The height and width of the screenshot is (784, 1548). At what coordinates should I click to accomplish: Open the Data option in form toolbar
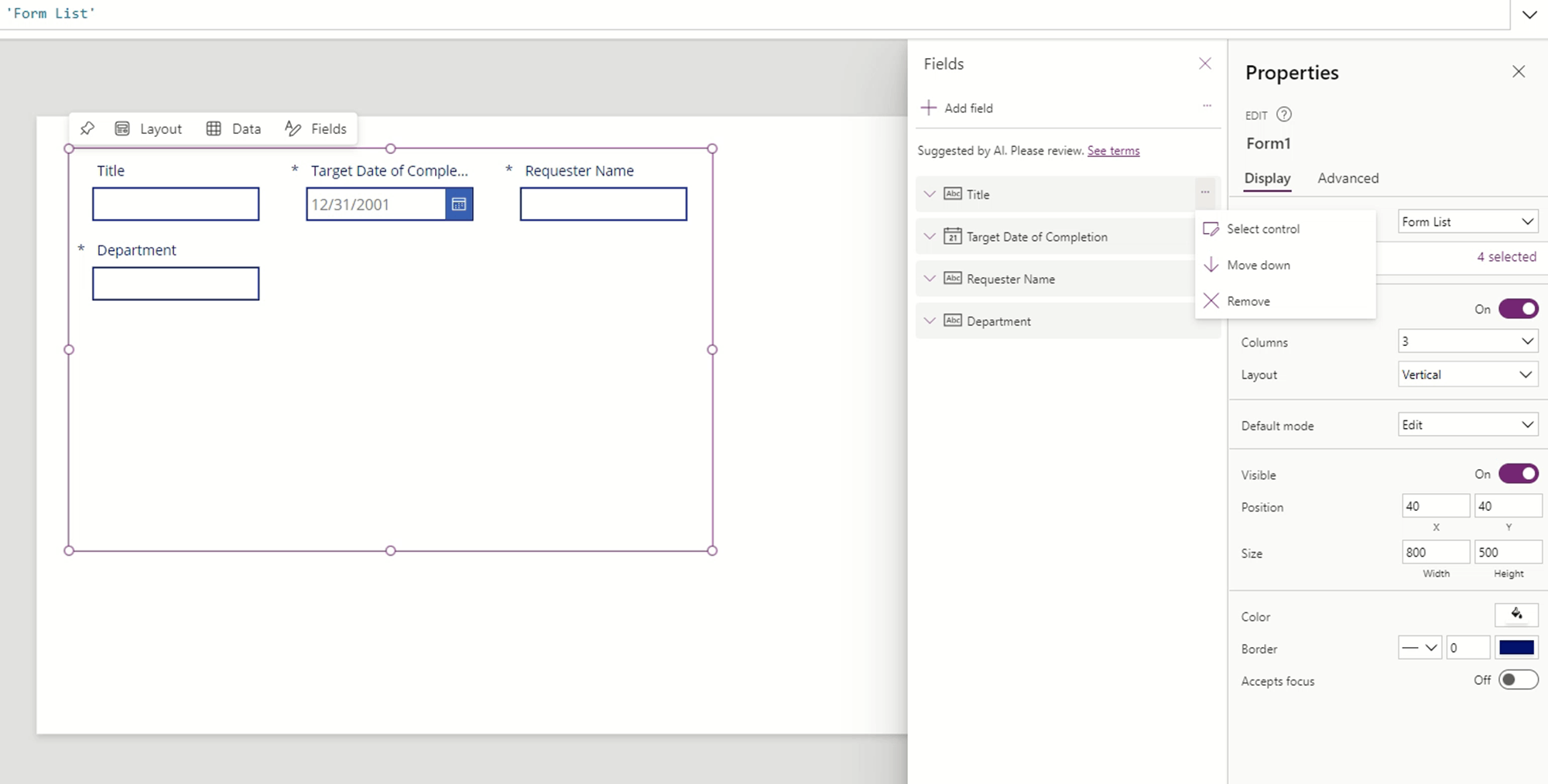[234, 128]
